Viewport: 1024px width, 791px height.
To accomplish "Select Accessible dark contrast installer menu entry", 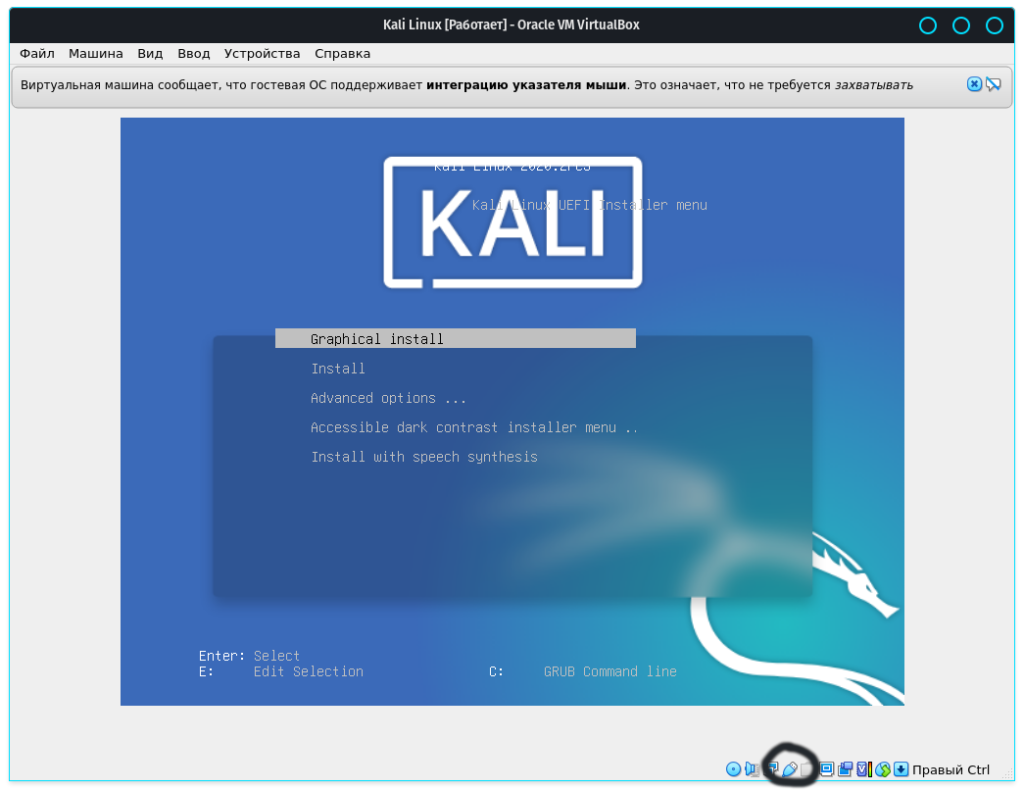I will click(473, 427).
